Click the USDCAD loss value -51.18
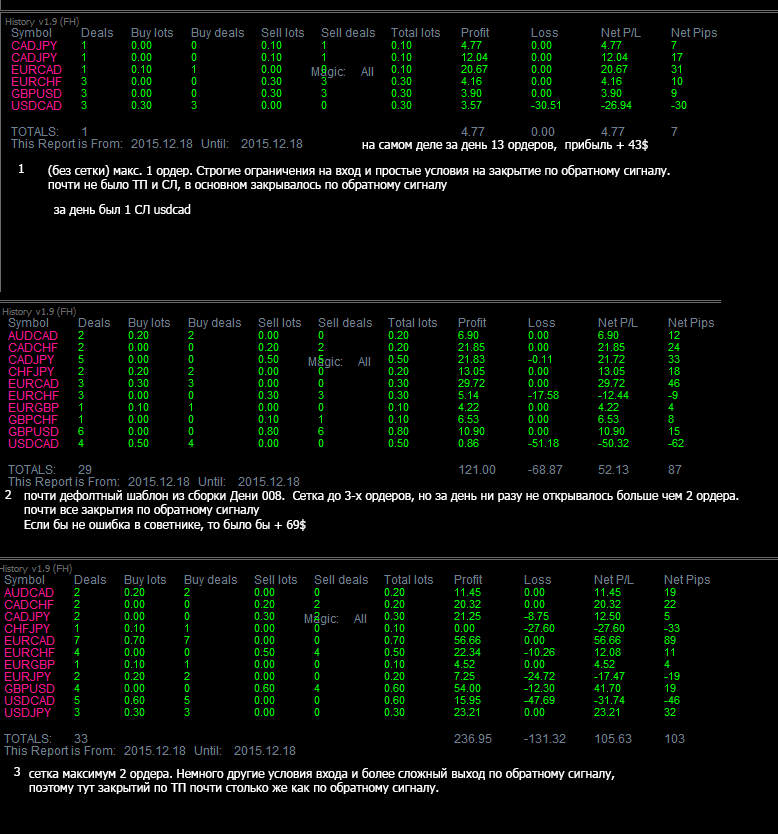Image resolution: width=778 pixels, height=834 pixels. (x=543, y=444)
